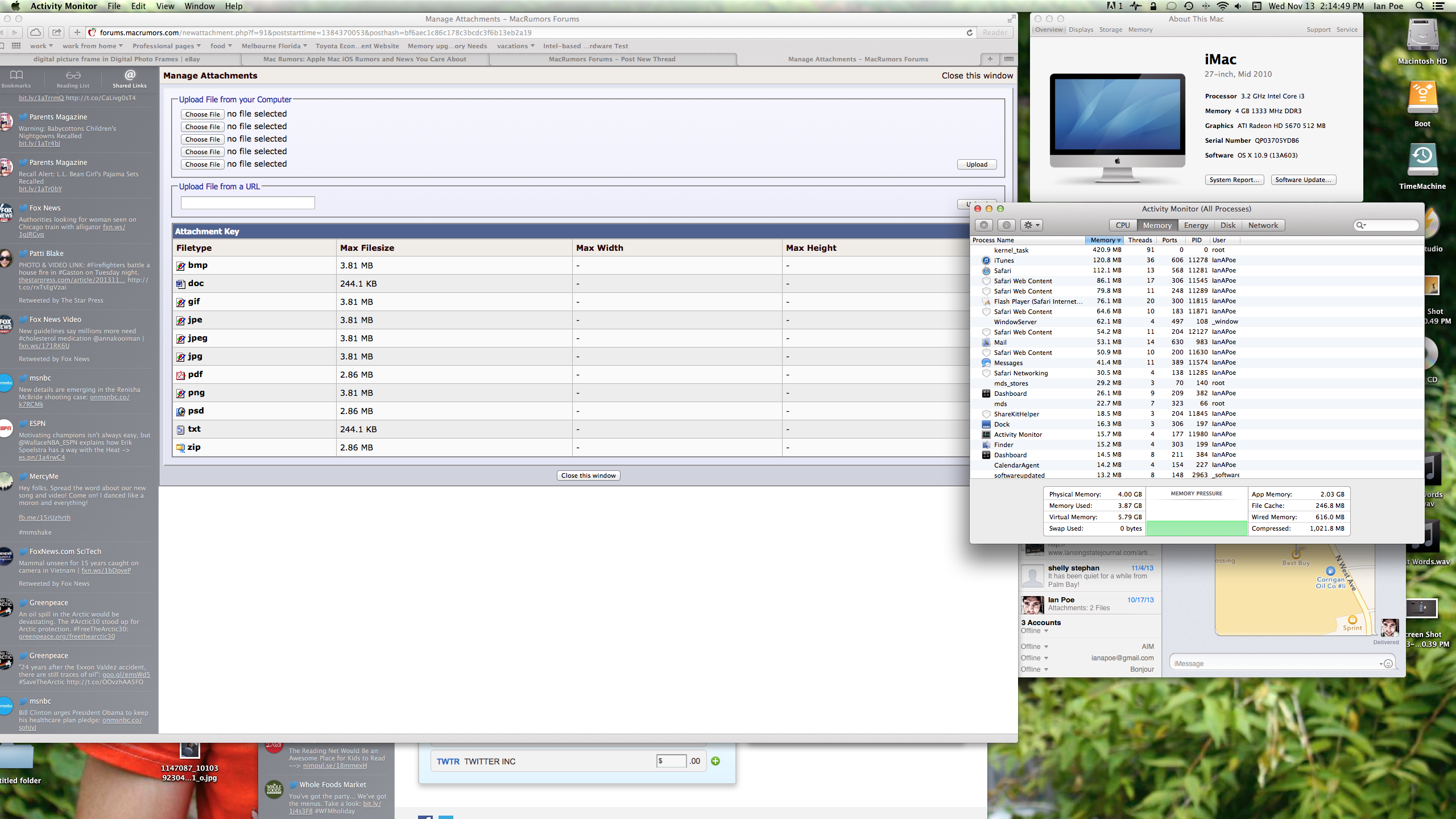Click the Bluetooth menu bar icon

[1205, 6]
